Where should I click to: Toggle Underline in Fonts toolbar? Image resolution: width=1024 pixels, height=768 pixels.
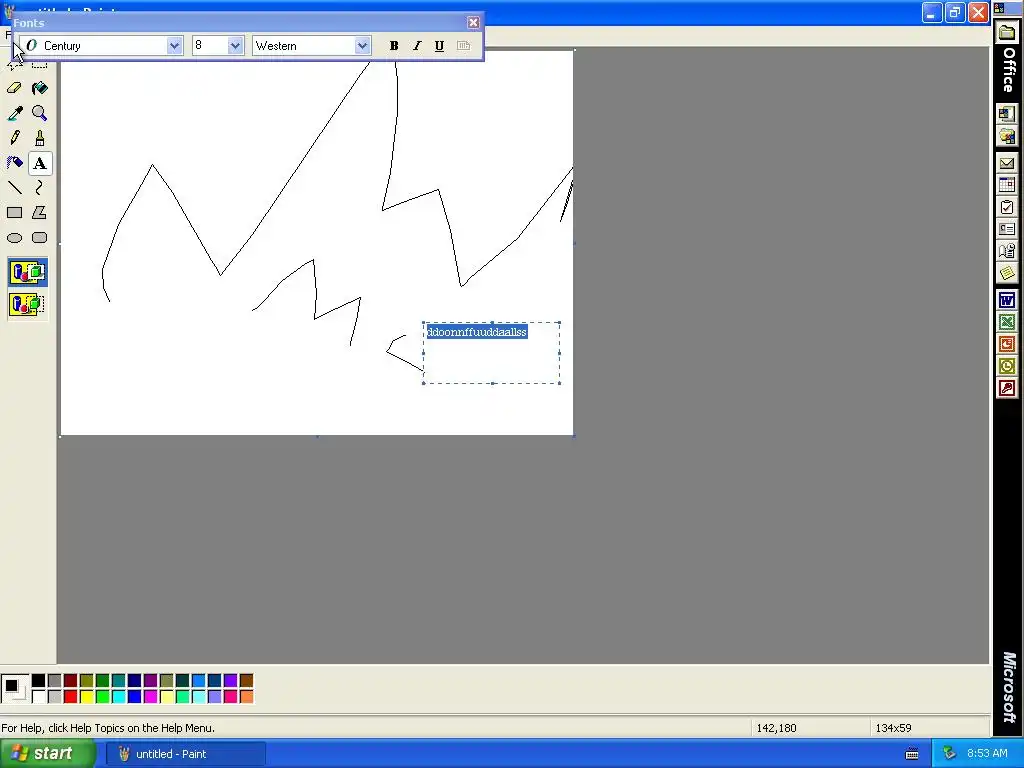click(x=440, y=46)
